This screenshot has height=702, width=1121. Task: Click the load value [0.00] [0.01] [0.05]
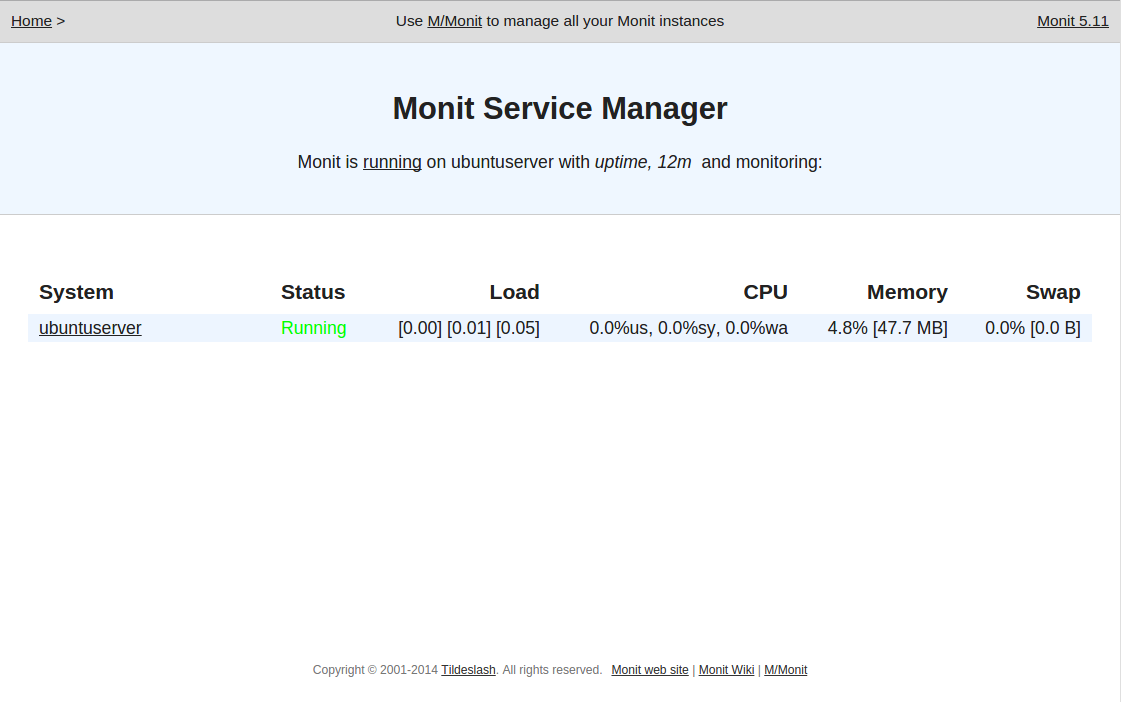pos(469,328)
